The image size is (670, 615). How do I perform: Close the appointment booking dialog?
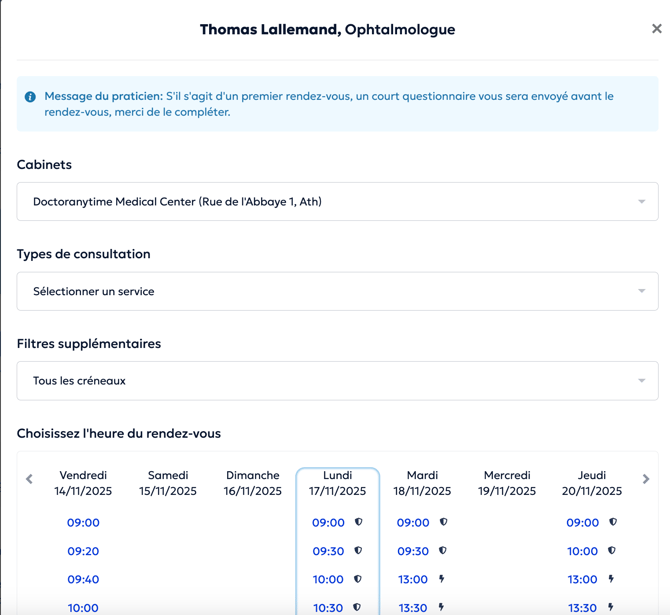click(x=656, y=29)
